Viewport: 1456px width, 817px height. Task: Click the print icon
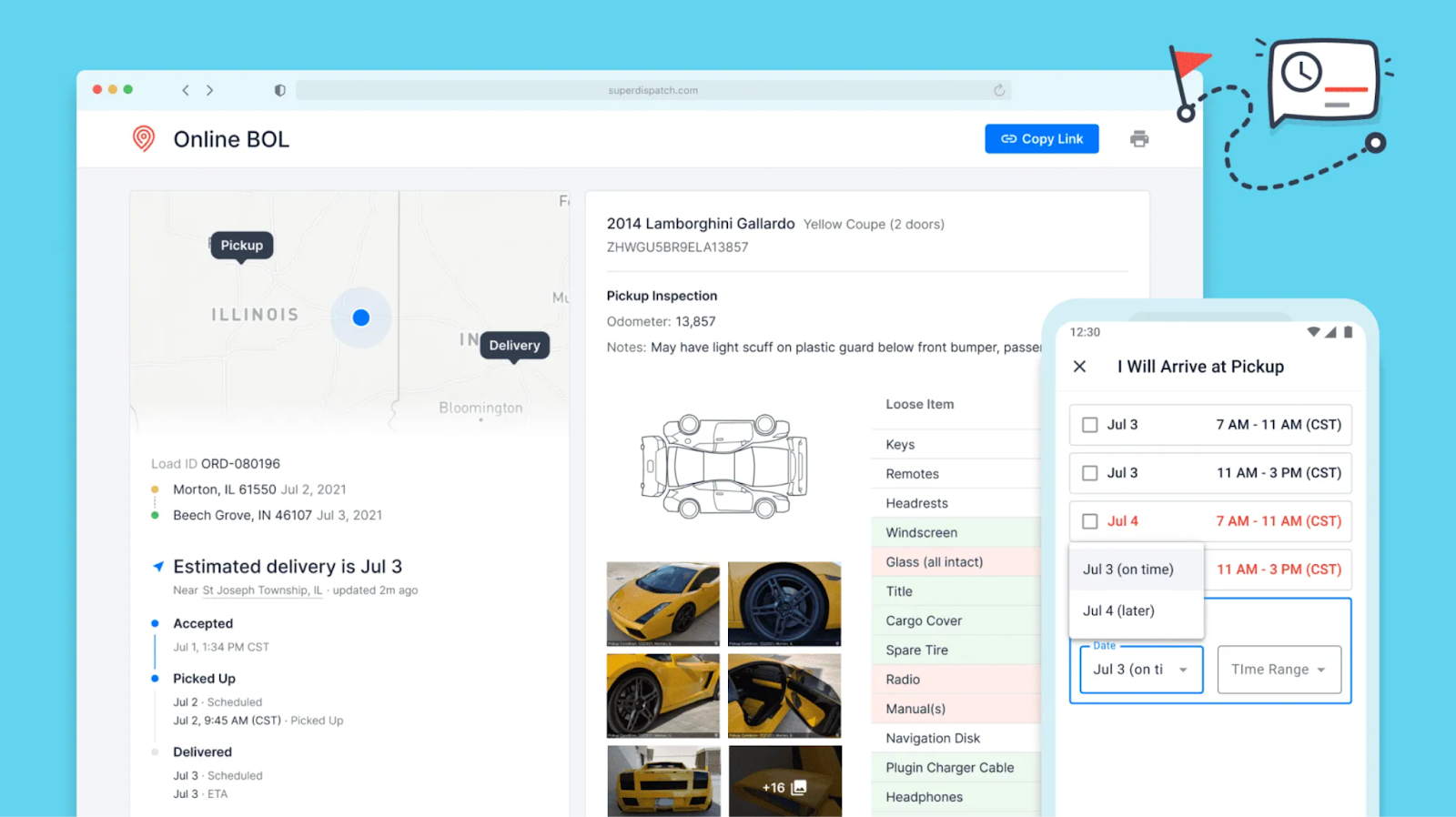click(1139, 138)
